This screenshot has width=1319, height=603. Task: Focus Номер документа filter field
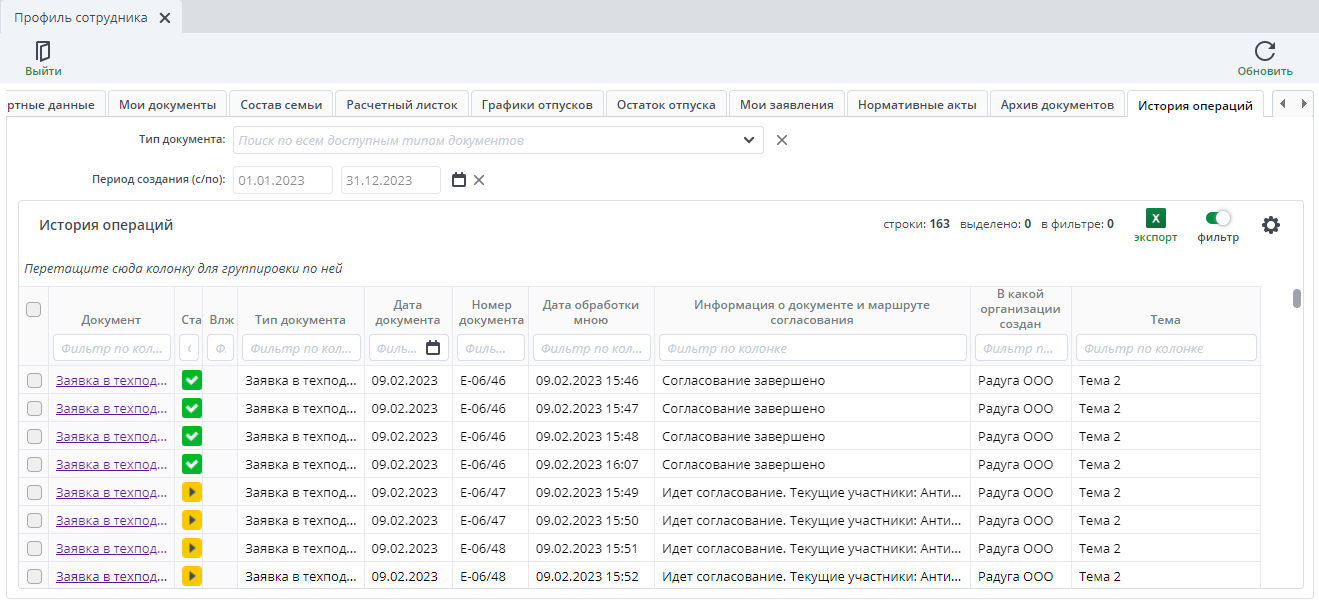click(491, 348)
